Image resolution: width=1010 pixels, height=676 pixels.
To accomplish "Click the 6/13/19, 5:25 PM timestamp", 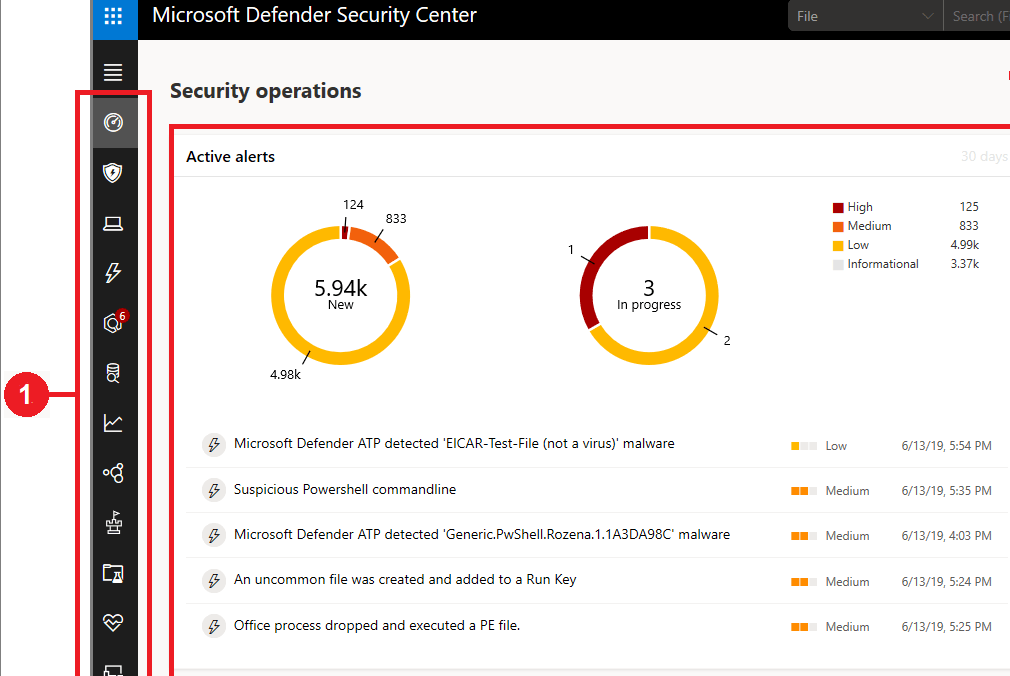I will (x=946, y=626).
